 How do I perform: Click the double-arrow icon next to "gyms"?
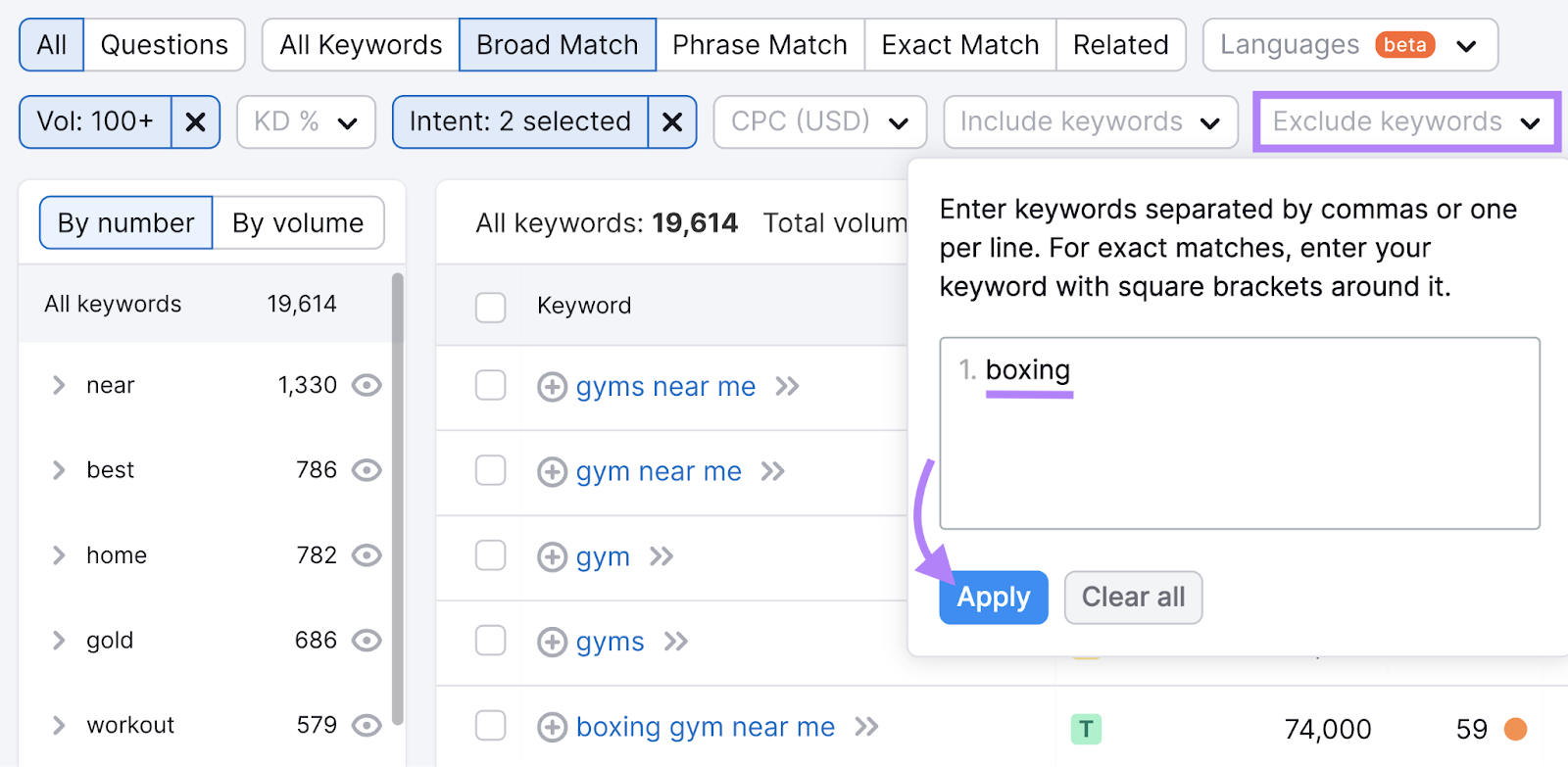pos(675,642)
